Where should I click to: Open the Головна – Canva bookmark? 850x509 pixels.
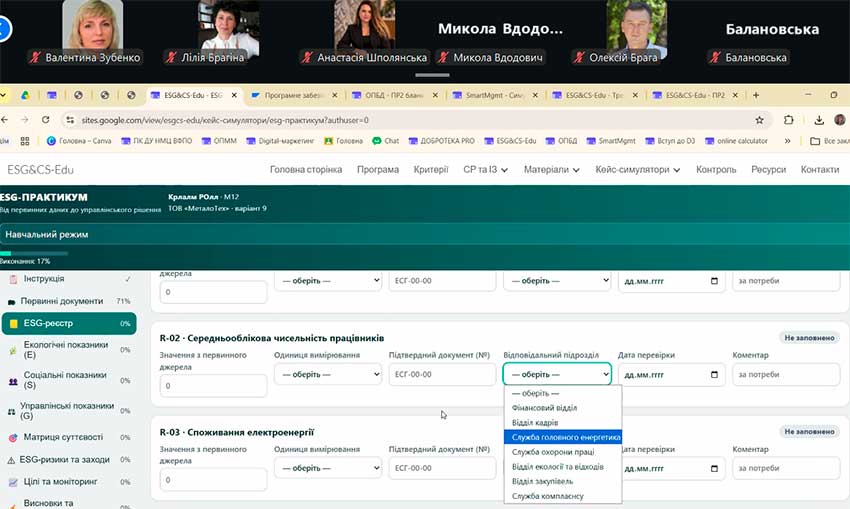[x=79, y=141]
